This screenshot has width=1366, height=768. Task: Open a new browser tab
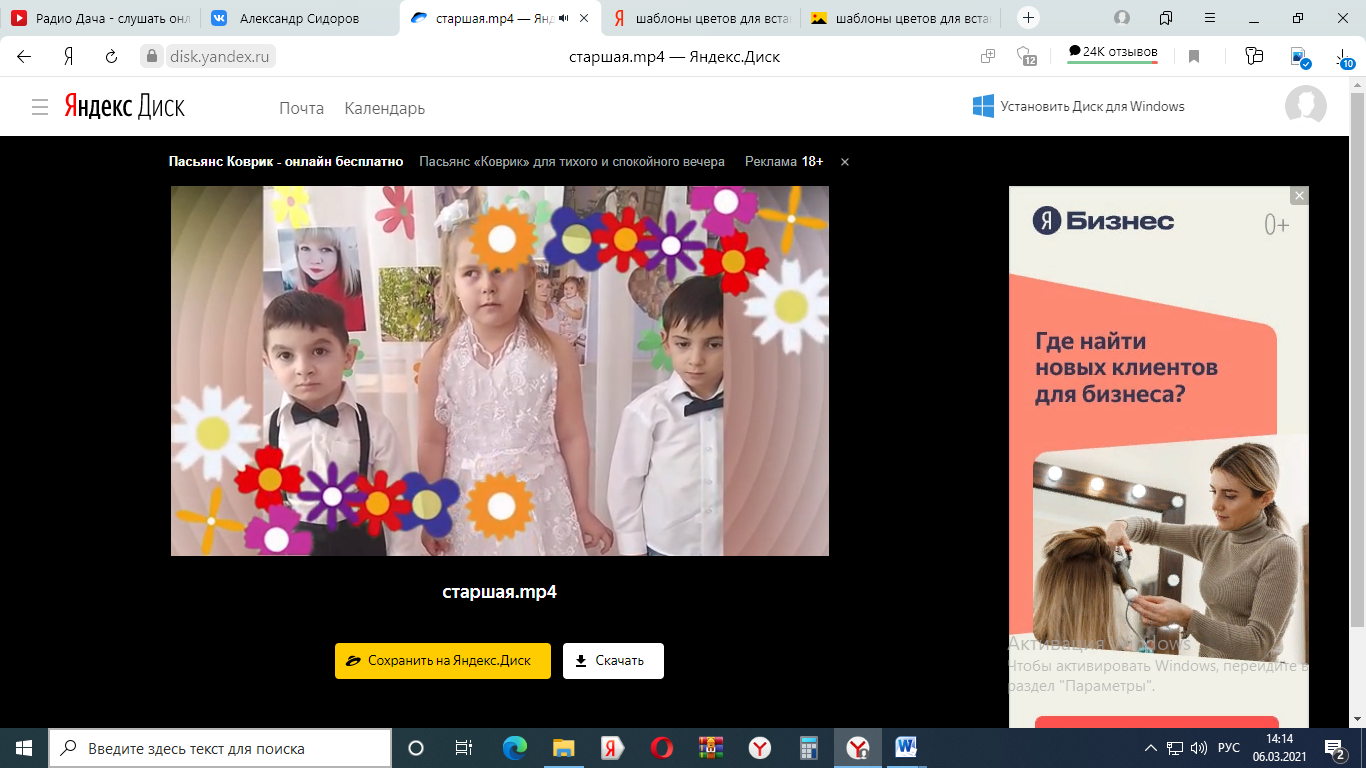click(x=1028, y=18)
